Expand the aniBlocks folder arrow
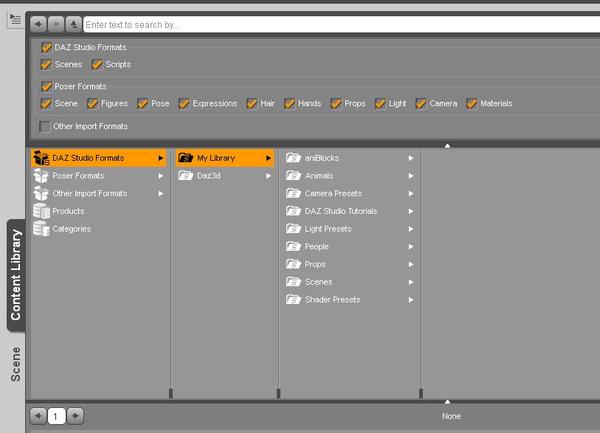This screenshot has height=433, width=600. [x=411, y=158]
